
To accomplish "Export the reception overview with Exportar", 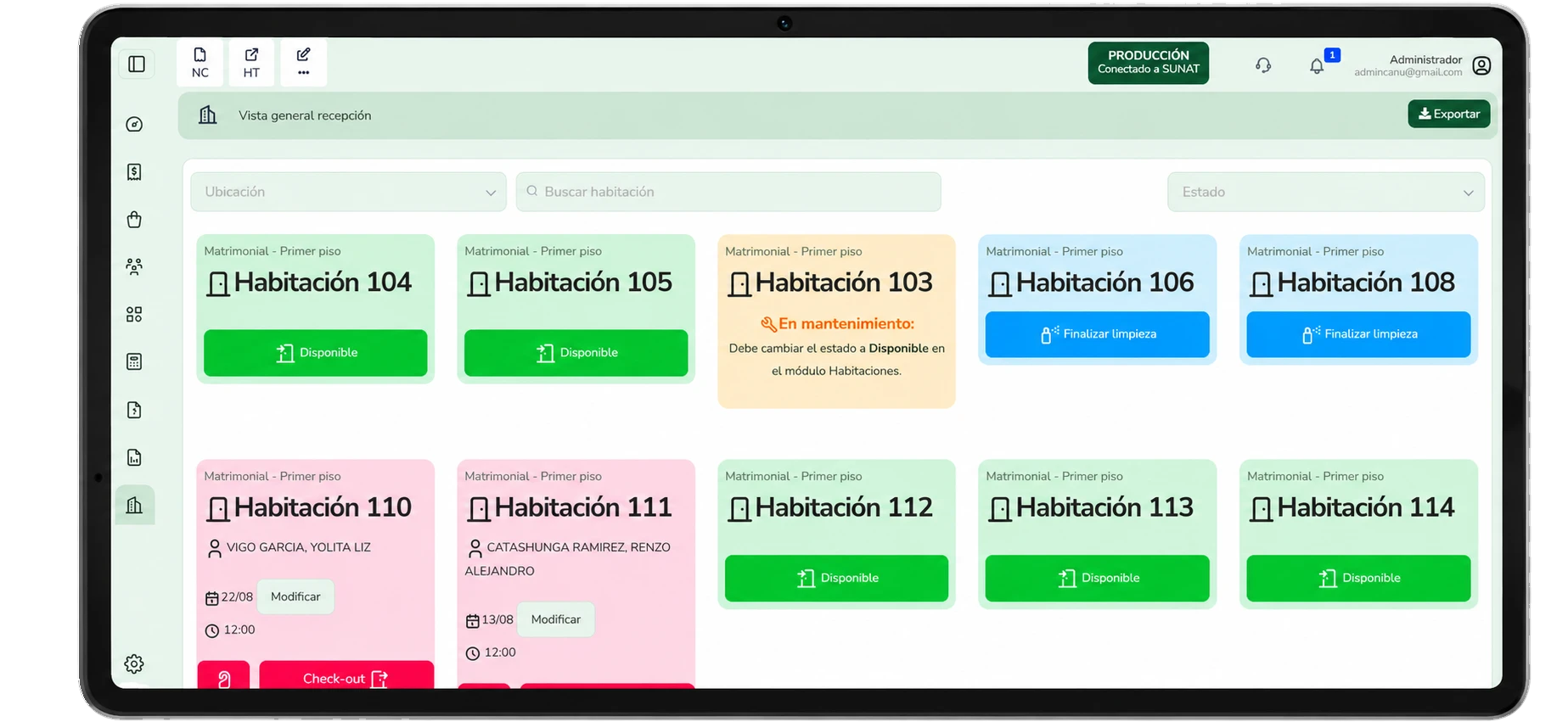I will (1448, 114).
